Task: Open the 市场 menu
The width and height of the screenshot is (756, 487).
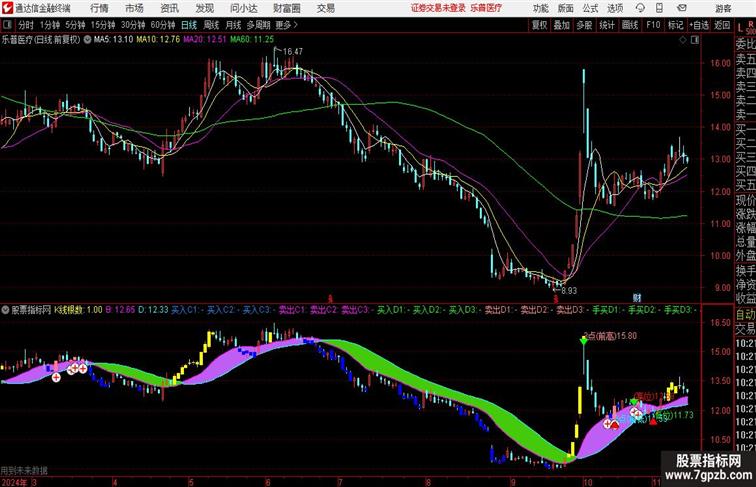Action: [x=134, y=8]
